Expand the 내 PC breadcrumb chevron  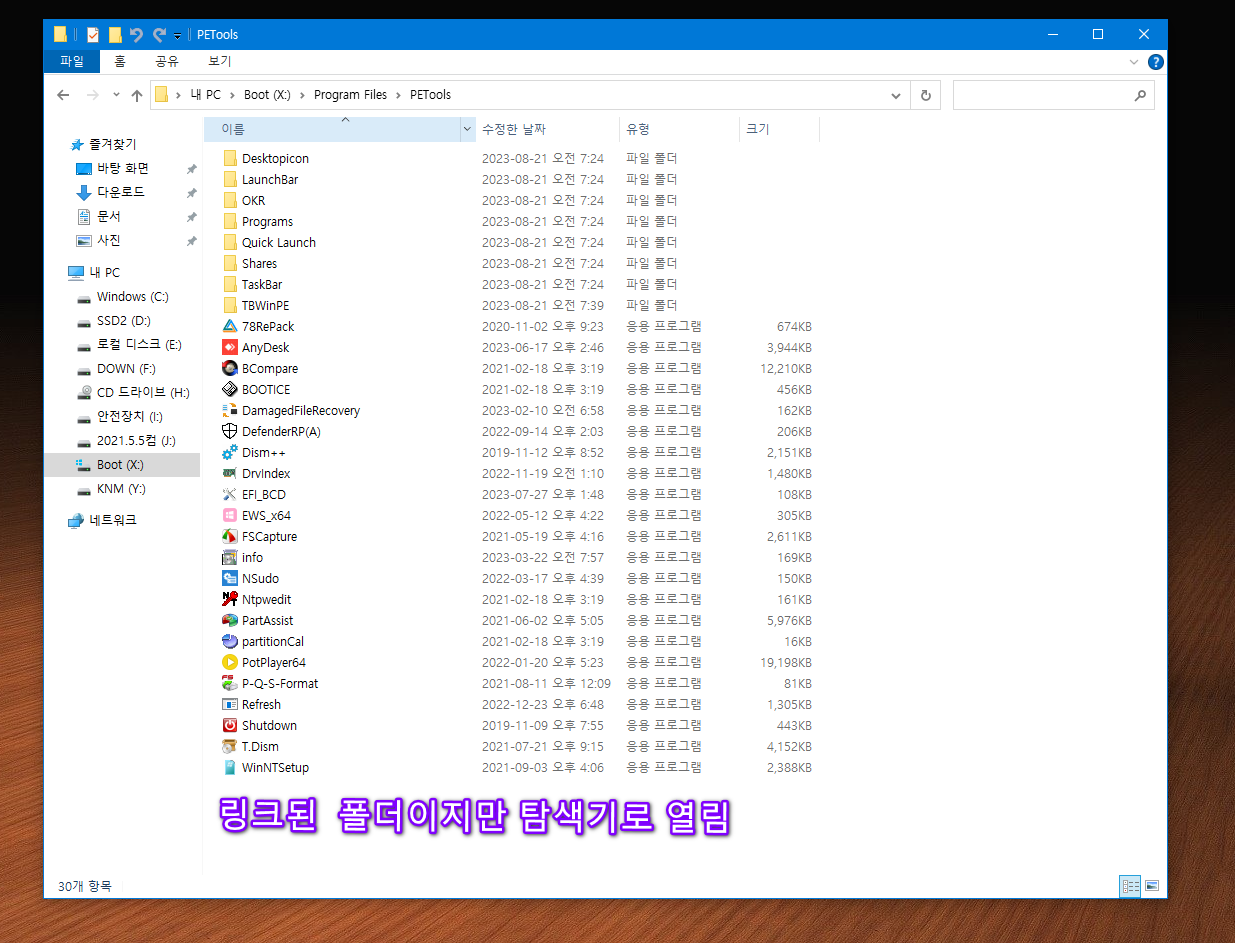point(232,95)
